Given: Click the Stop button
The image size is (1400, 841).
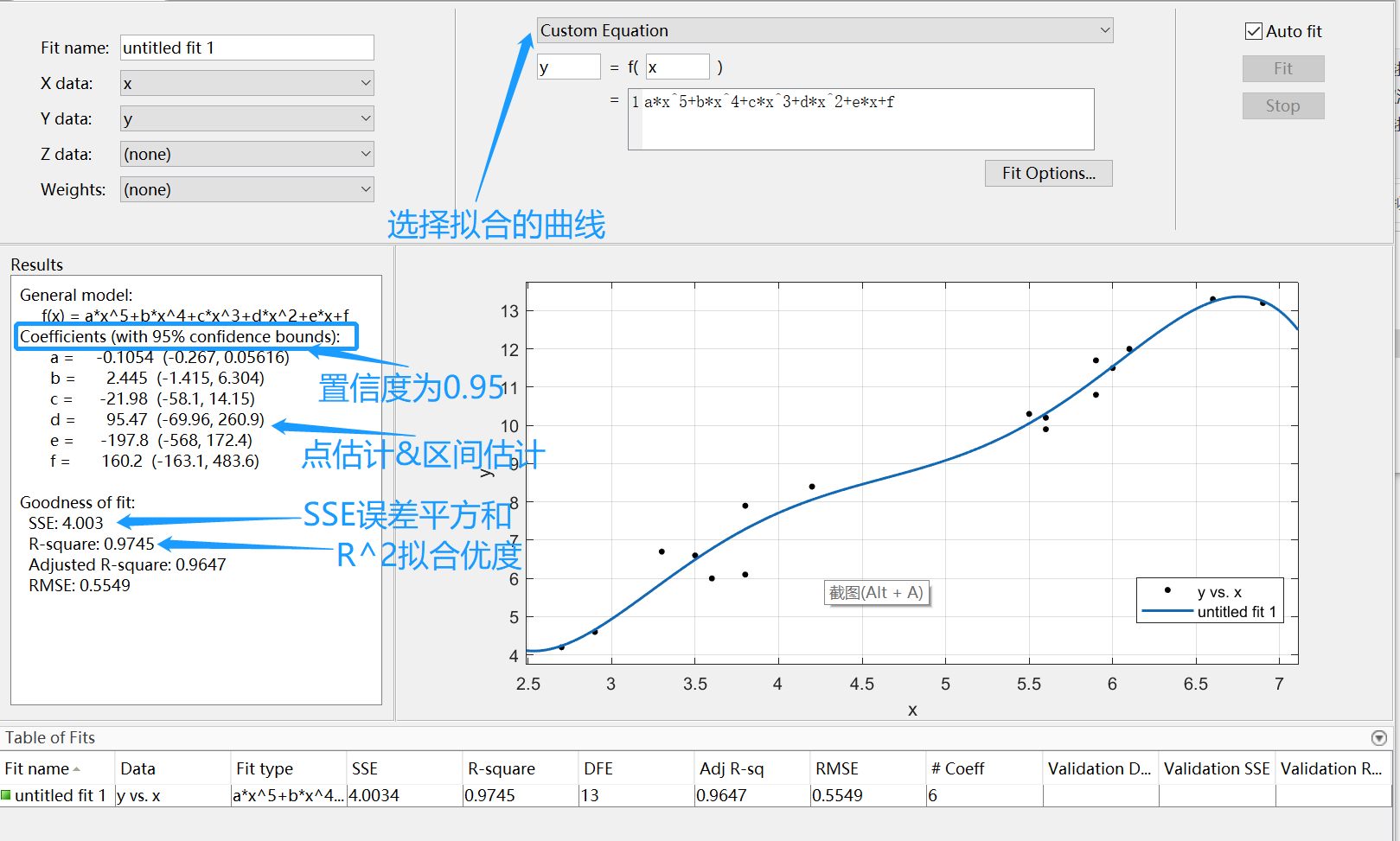Looking at the screenshot, I should (x=1283, y=105).
